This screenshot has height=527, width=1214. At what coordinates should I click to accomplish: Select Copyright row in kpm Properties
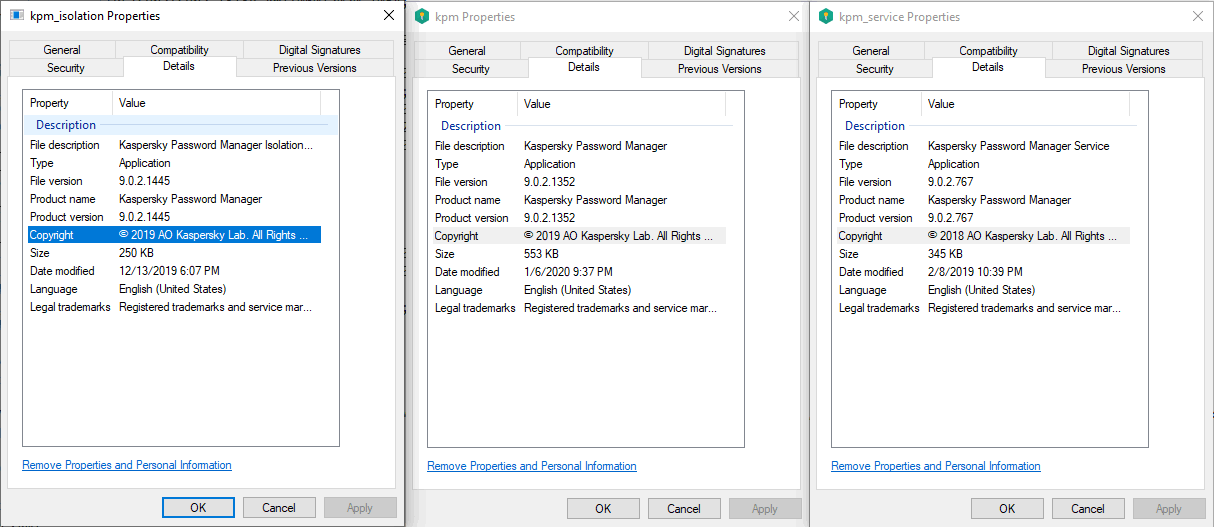pyautogui.click(x=579, y=236)
